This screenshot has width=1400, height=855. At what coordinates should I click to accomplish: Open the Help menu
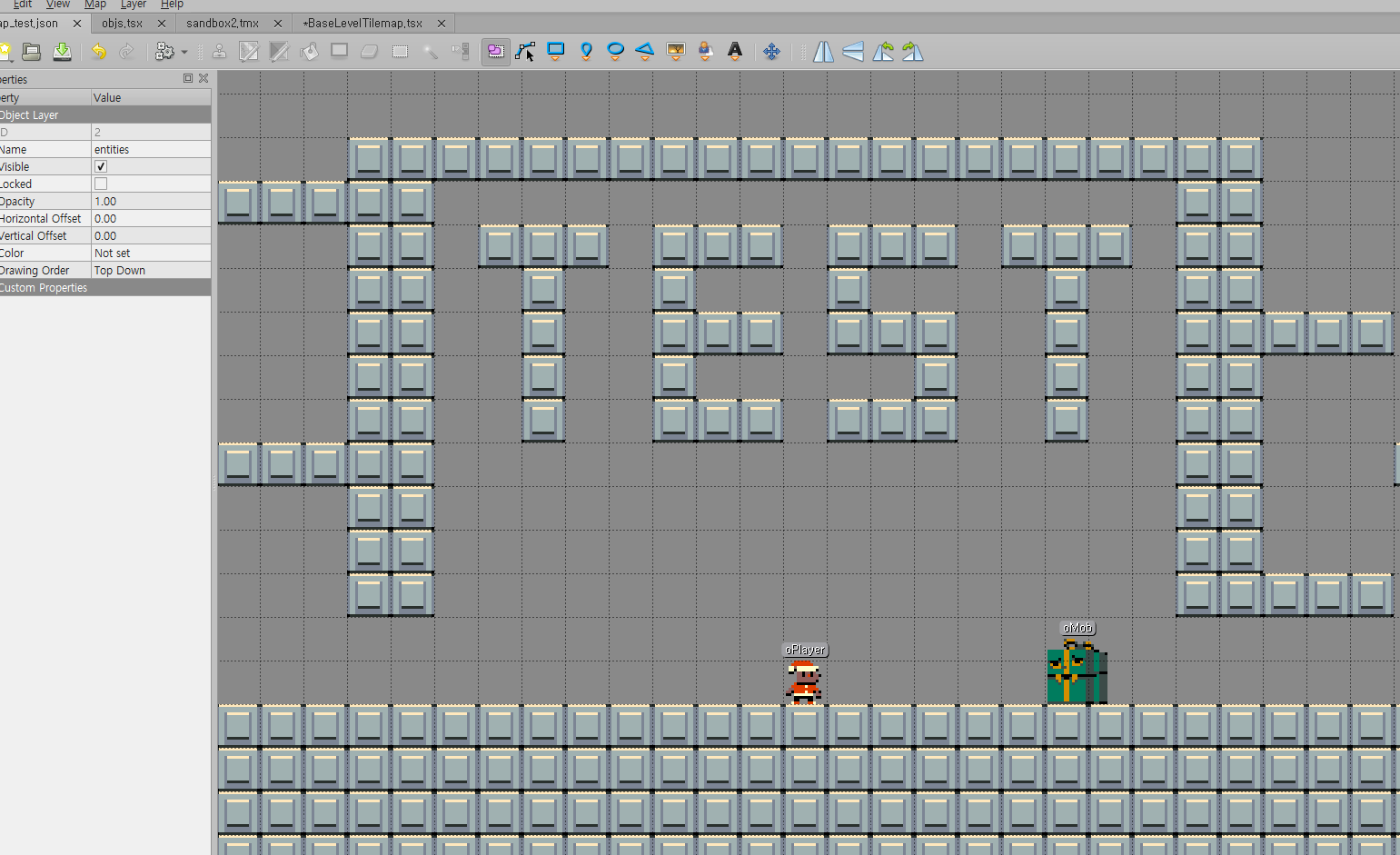coord(172,5)
